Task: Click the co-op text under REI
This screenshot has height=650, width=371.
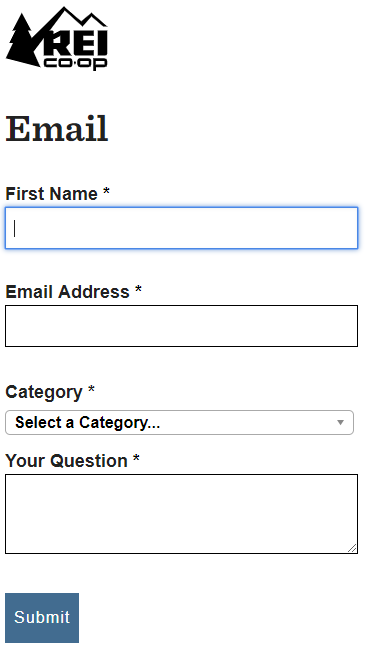Action: 75,63
